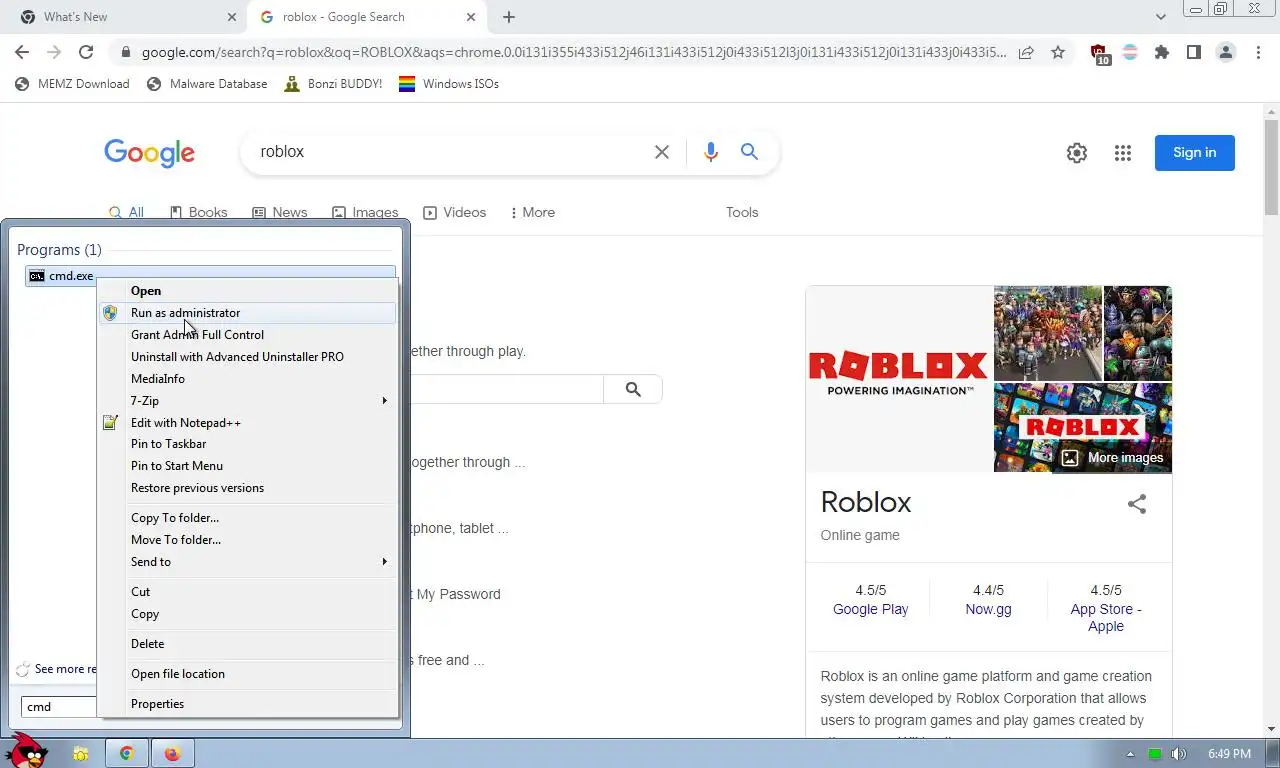The width and height of the screenshot is (1280, 768).
Task: Expand the More search options
Action: (x=533, y=212)
